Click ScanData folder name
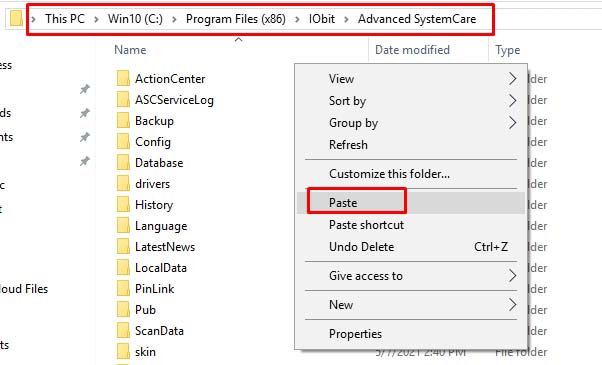The height and width of the screenshot is (365, 602). tap(159, 331)
